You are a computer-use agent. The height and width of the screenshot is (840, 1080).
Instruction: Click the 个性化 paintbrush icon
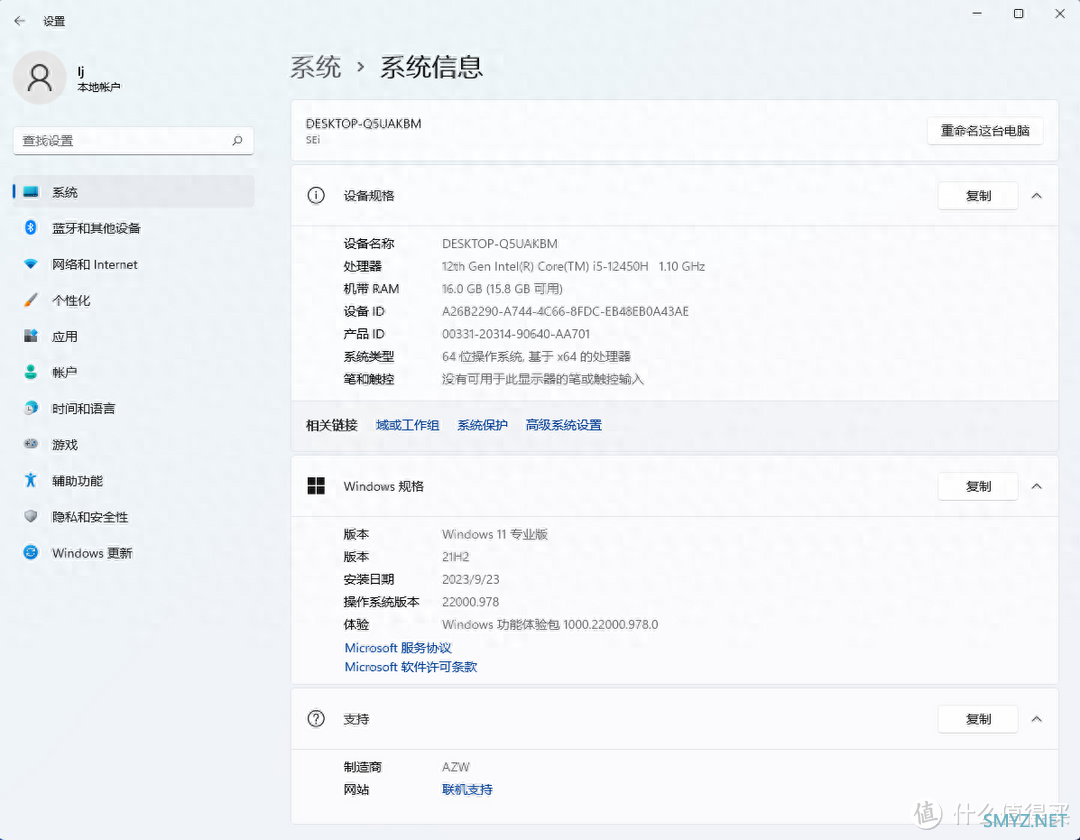[30, 300]
